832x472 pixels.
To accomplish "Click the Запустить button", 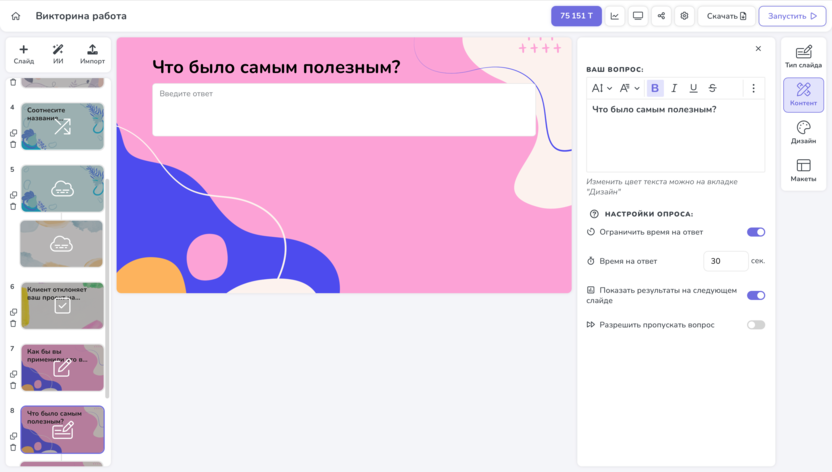I will (x=792, y=16).
